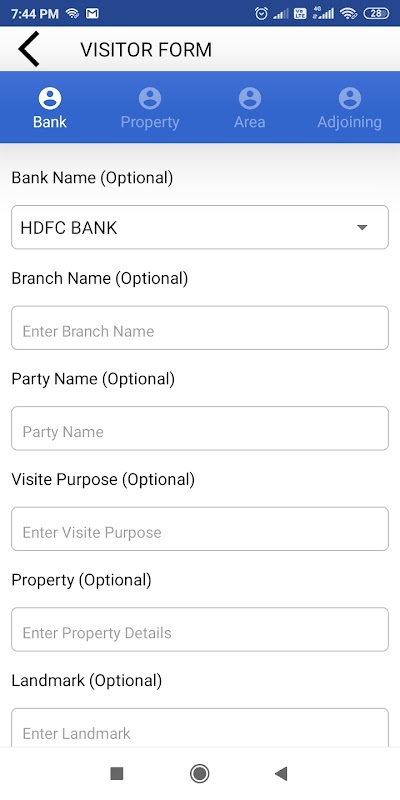Screen dimensions: 400x800
Task: Select the Property tab person icon
Action: 150,98
